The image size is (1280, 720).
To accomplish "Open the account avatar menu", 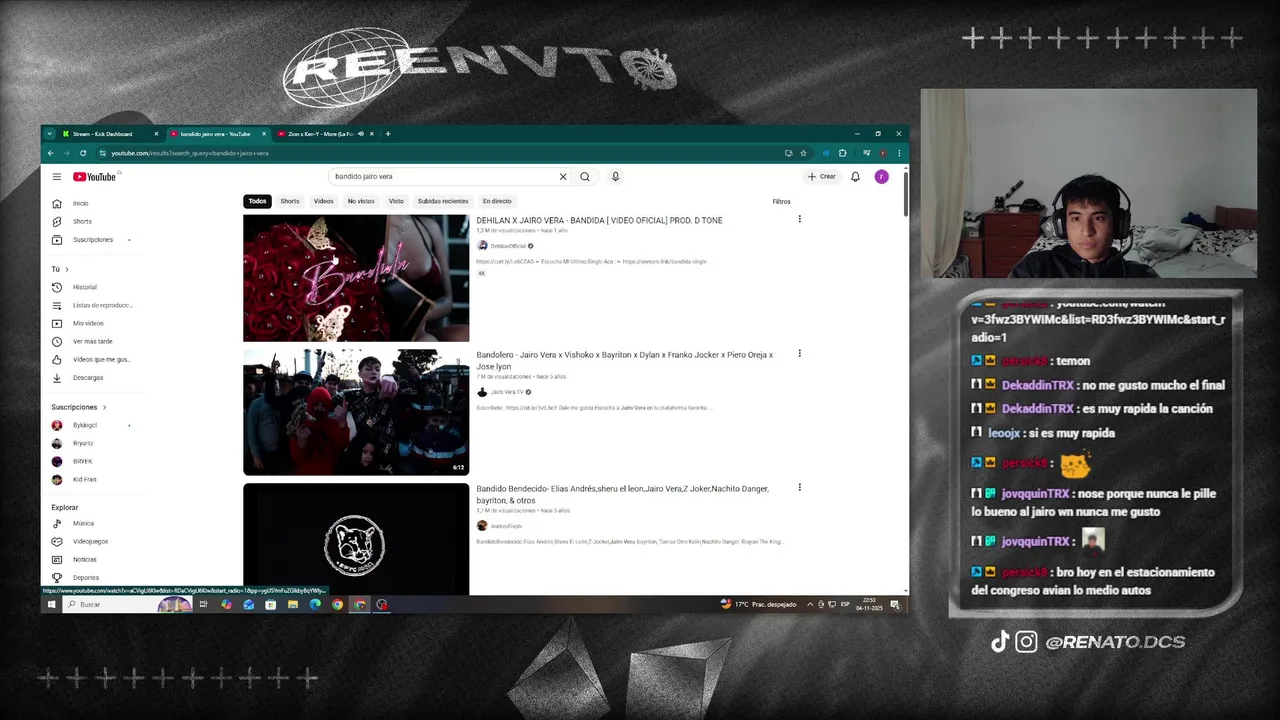I will 881,176.
